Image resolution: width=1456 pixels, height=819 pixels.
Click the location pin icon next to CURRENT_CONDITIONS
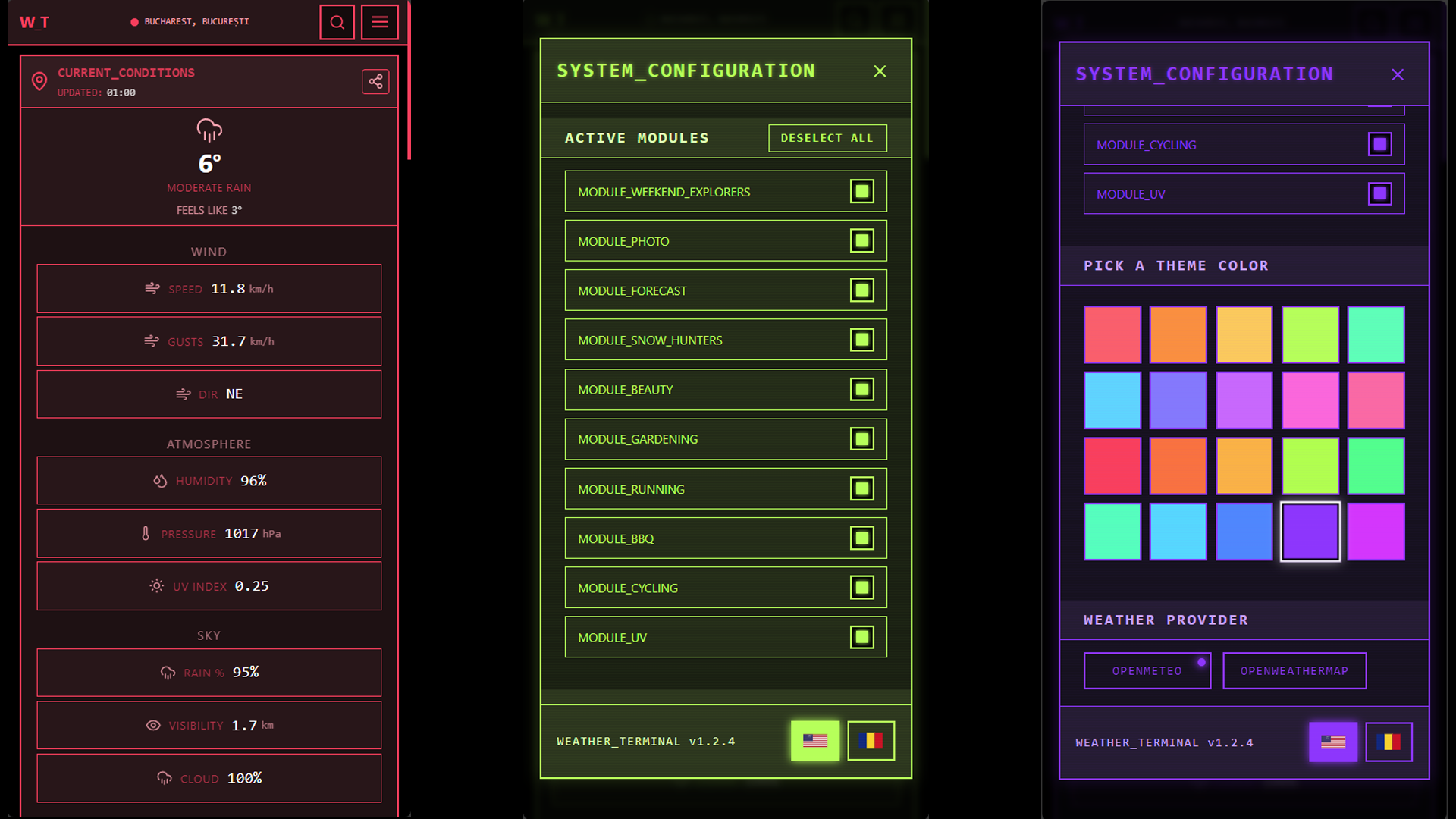tap(40, 80)
